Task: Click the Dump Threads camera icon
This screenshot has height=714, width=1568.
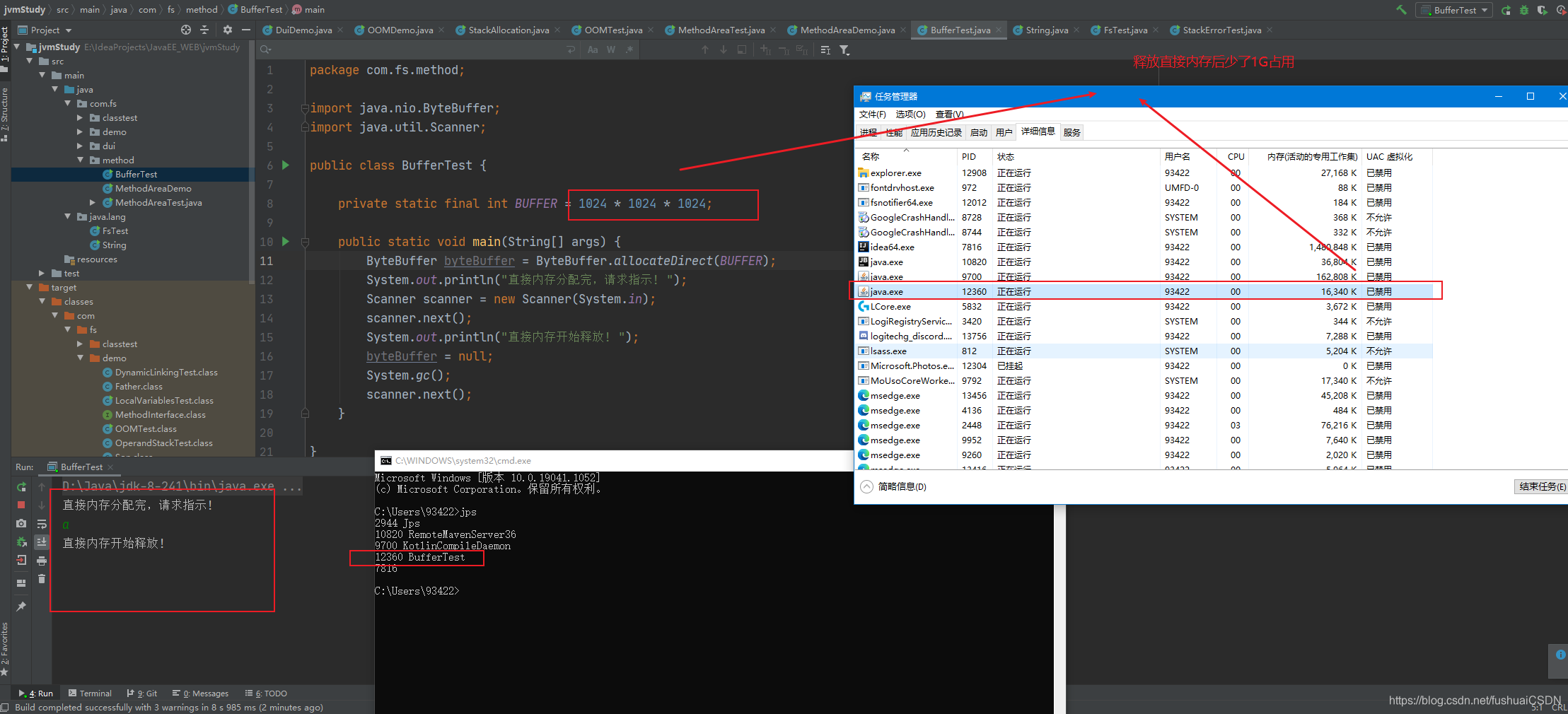Action: tap(21, 524)
